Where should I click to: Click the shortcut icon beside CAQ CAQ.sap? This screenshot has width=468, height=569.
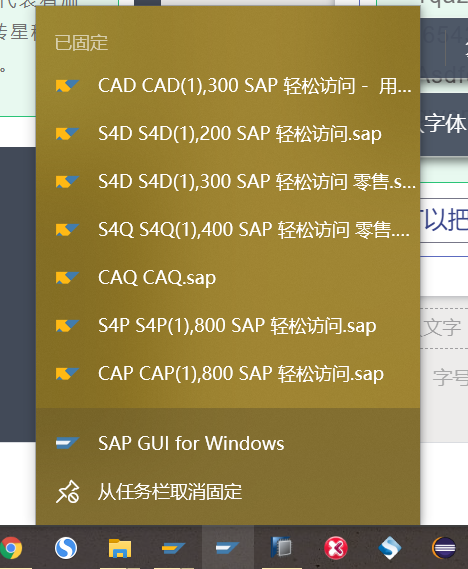point(67,277)
